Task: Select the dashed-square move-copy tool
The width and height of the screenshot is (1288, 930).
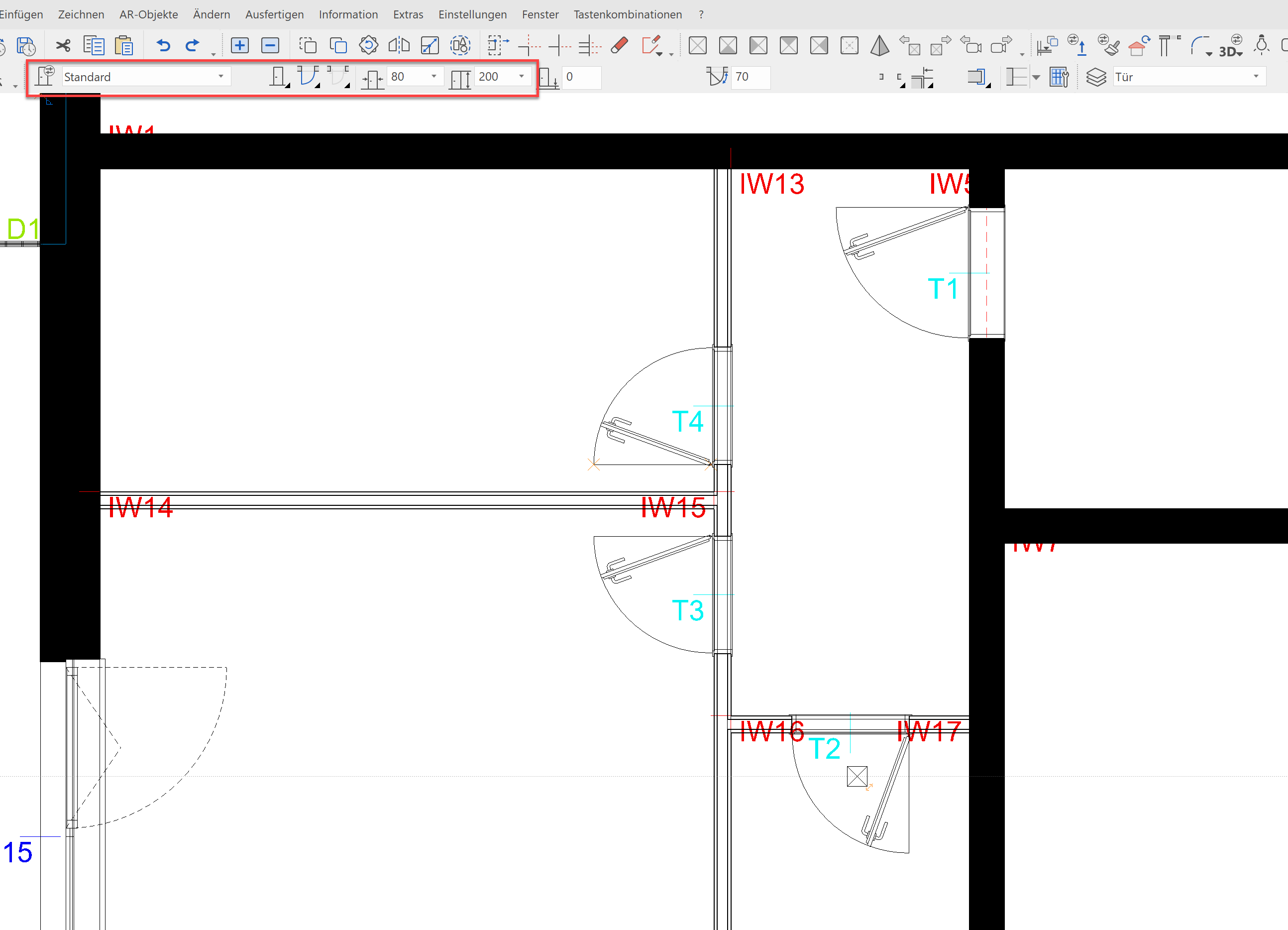Action: coord(308,45)
